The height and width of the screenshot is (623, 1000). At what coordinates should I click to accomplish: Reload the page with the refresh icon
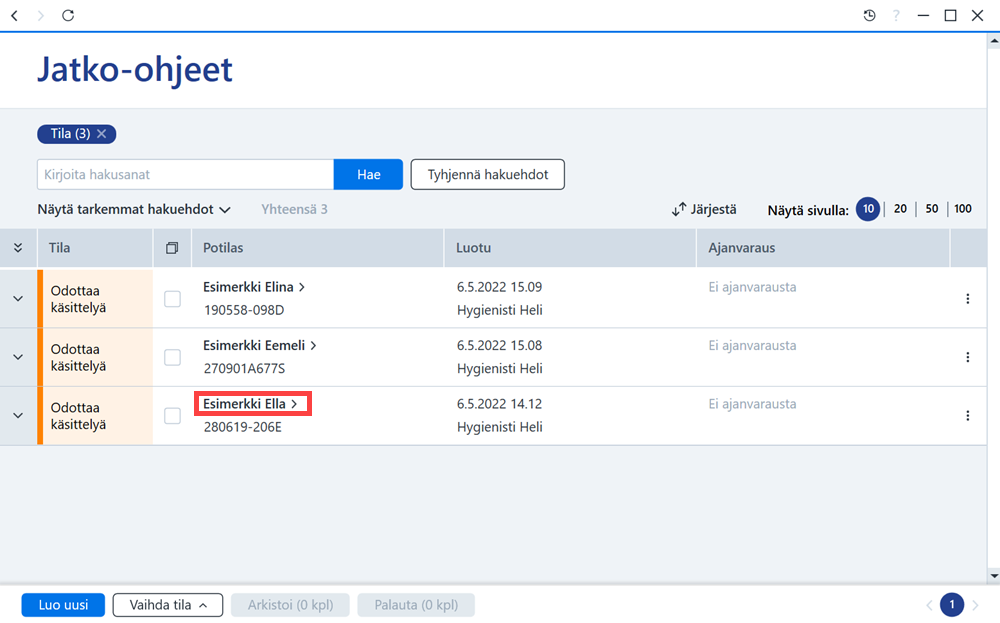pyautogui.click(x=68, y=15)
